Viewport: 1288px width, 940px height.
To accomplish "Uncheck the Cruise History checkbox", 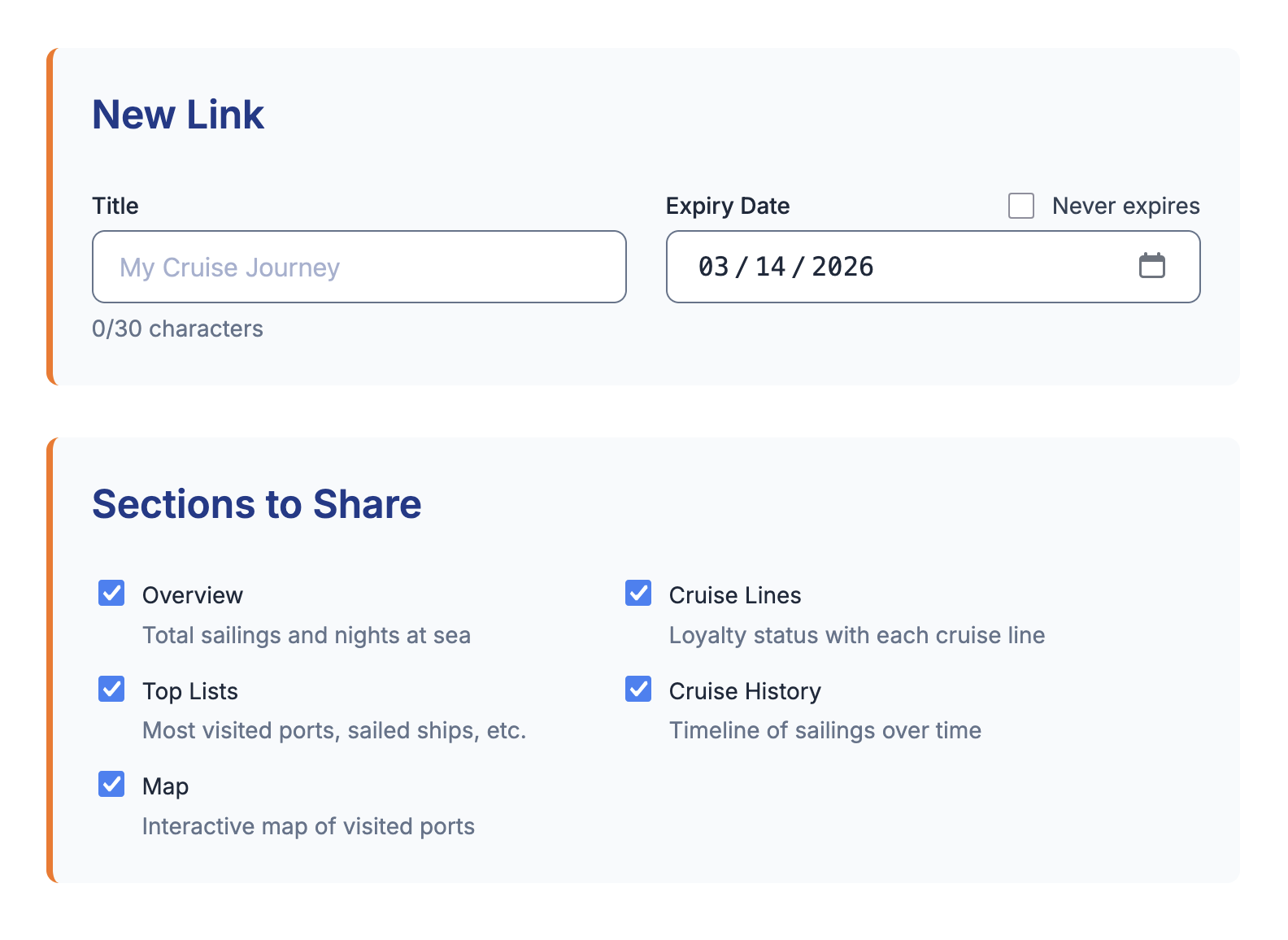I will (638, 689).
